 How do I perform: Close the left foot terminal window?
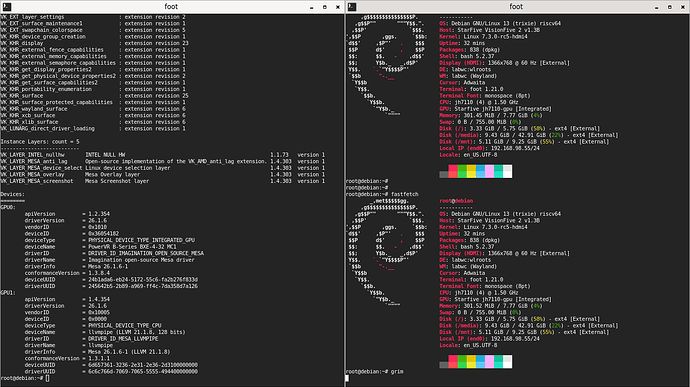tap(338, 7)
